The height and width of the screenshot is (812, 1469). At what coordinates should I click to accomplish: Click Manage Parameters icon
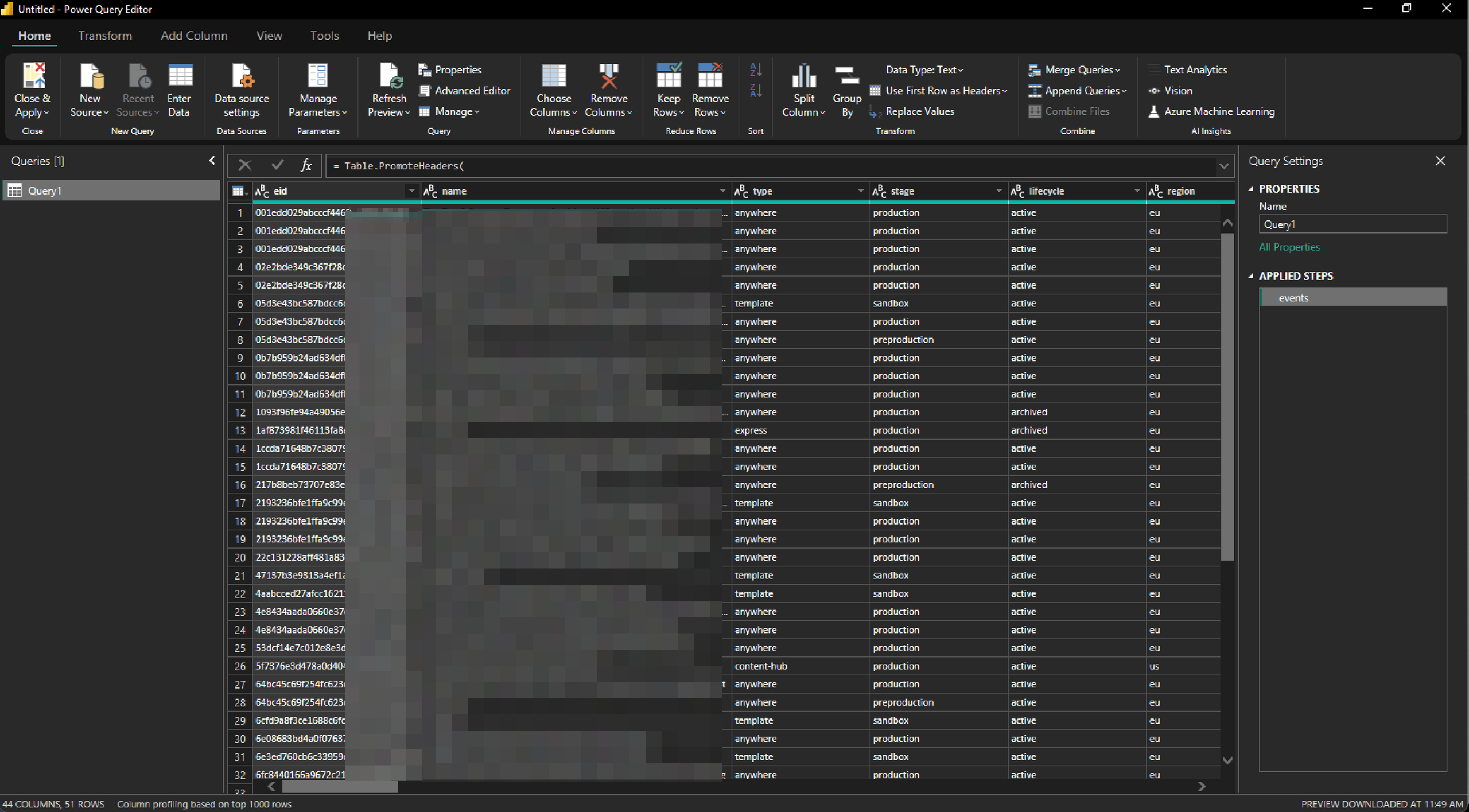click(318, 76)
